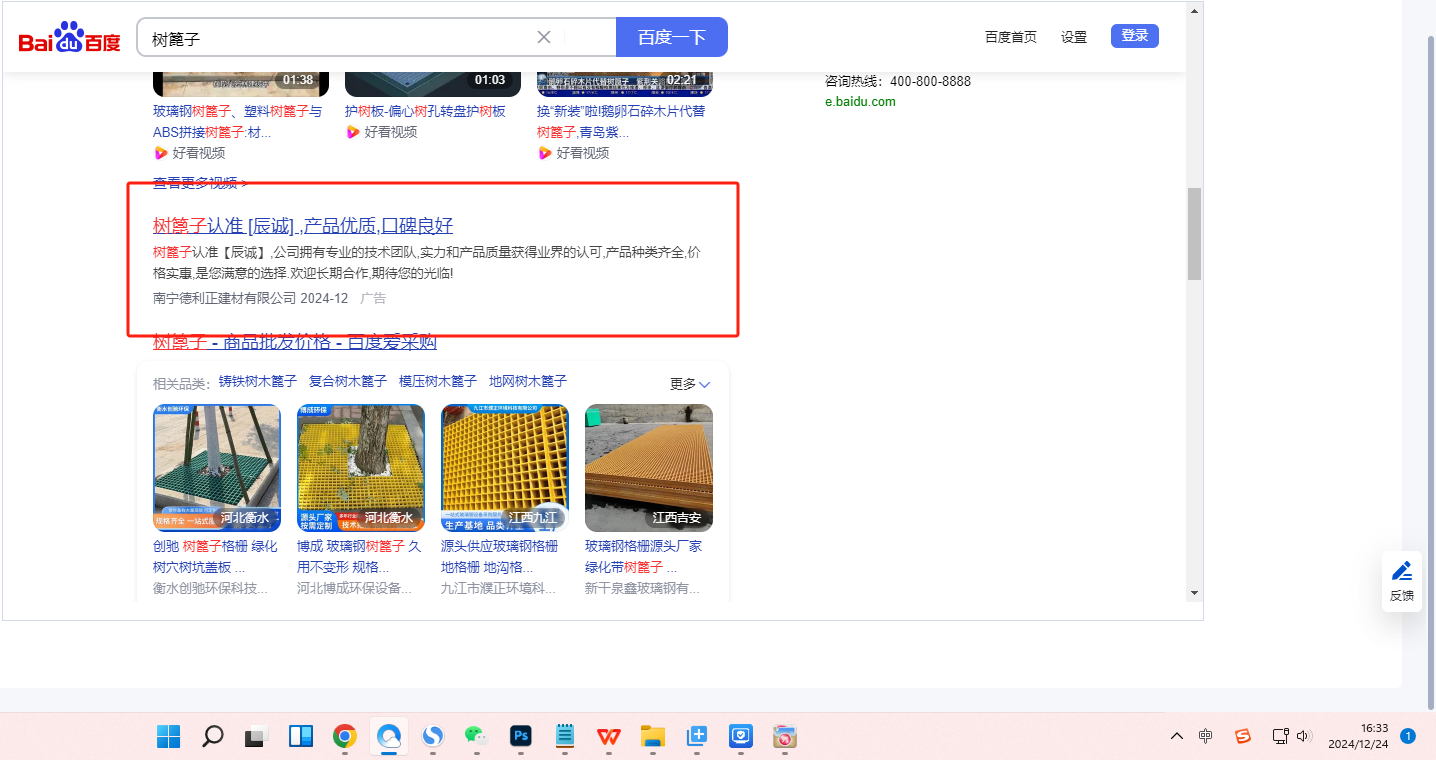Open product link 博成 玻璃钢树篦子 久用不变形

(x=359, y=556)
